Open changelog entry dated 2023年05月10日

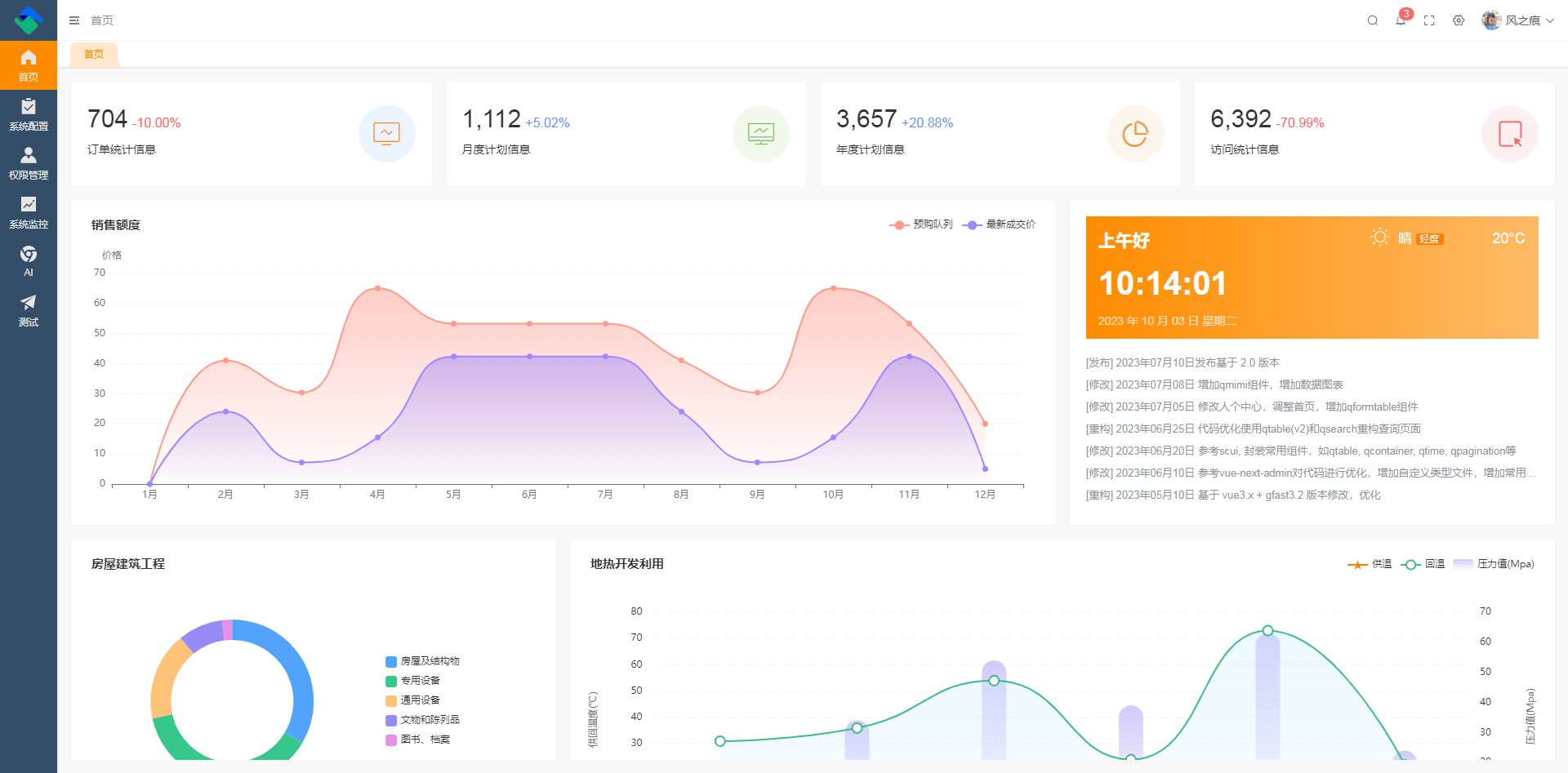tap(1233, 495)
